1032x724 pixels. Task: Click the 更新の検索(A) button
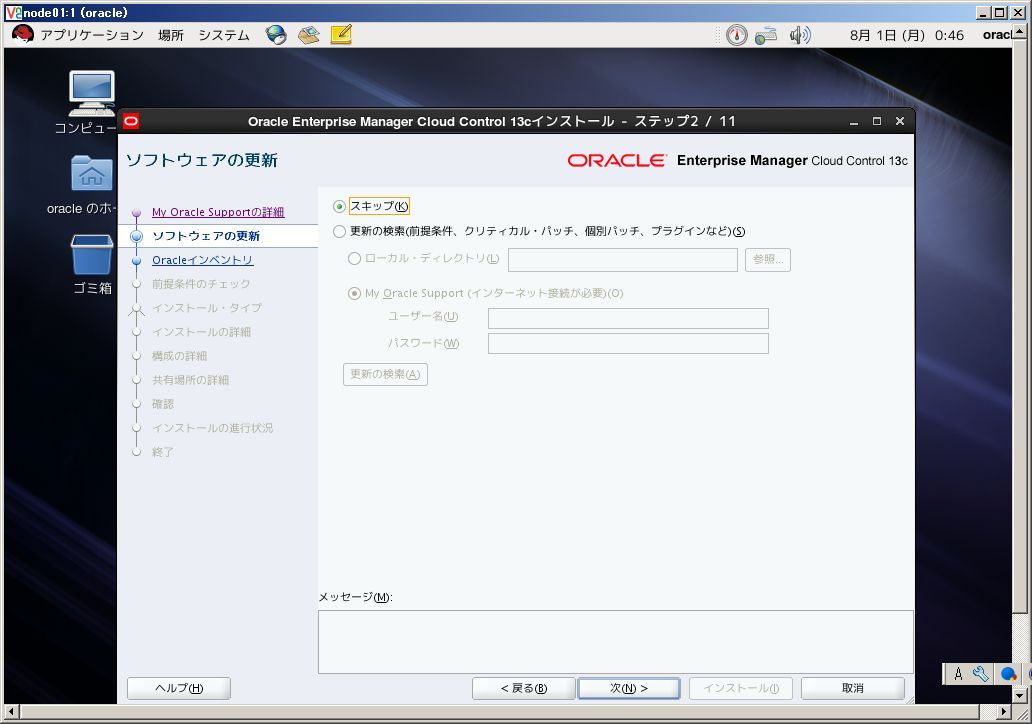tap(385, 374)
